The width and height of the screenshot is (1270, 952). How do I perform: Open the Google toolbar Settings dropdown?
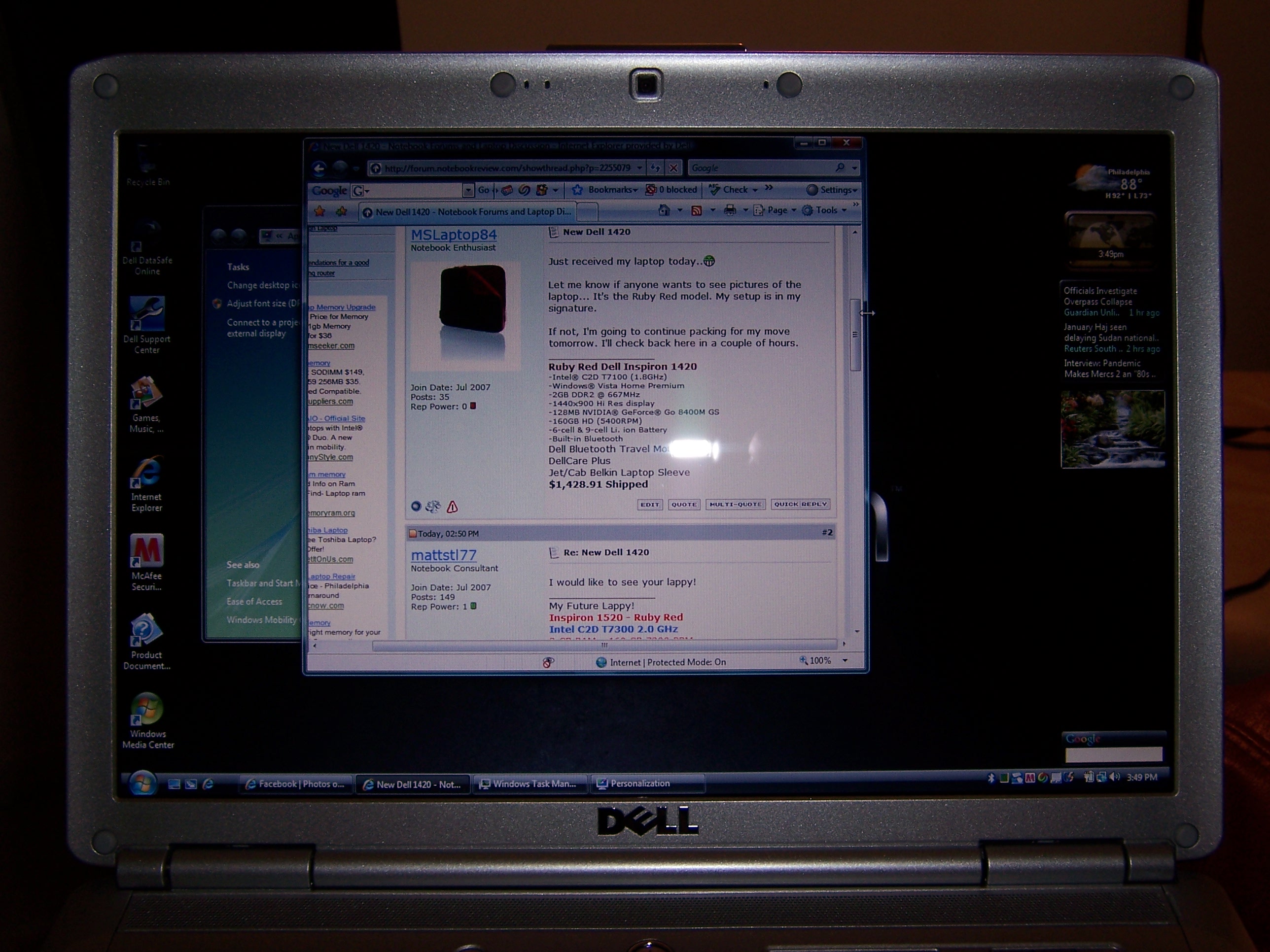point(831,190)
